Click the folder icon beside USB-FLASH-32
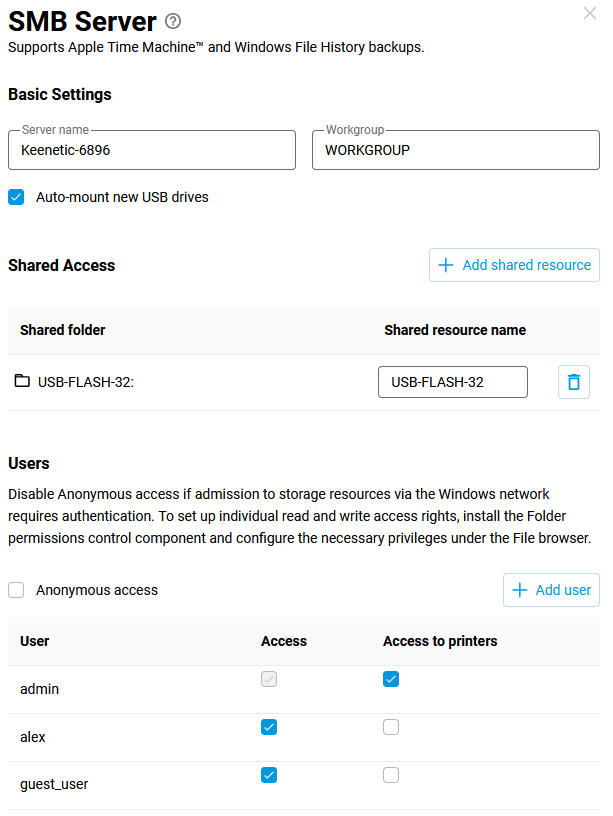613x816 pixels. click(22, 381)
